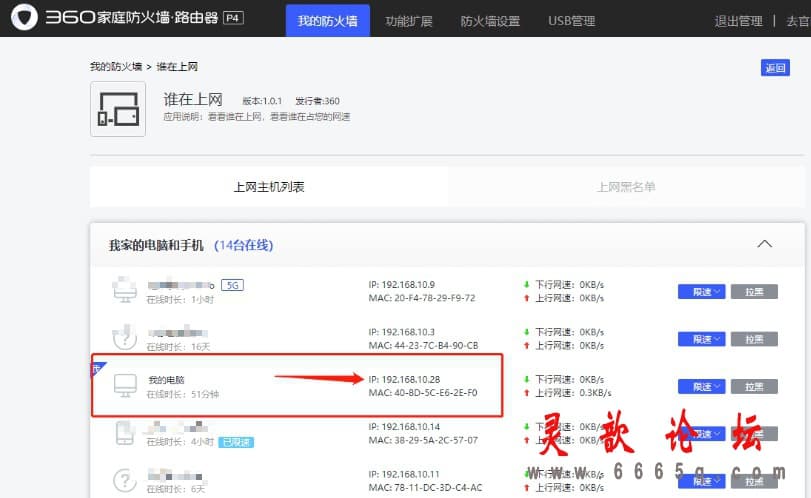Switch to the 功能扩展 tab
Screen dimensions: 811x498
click(409, 21)
